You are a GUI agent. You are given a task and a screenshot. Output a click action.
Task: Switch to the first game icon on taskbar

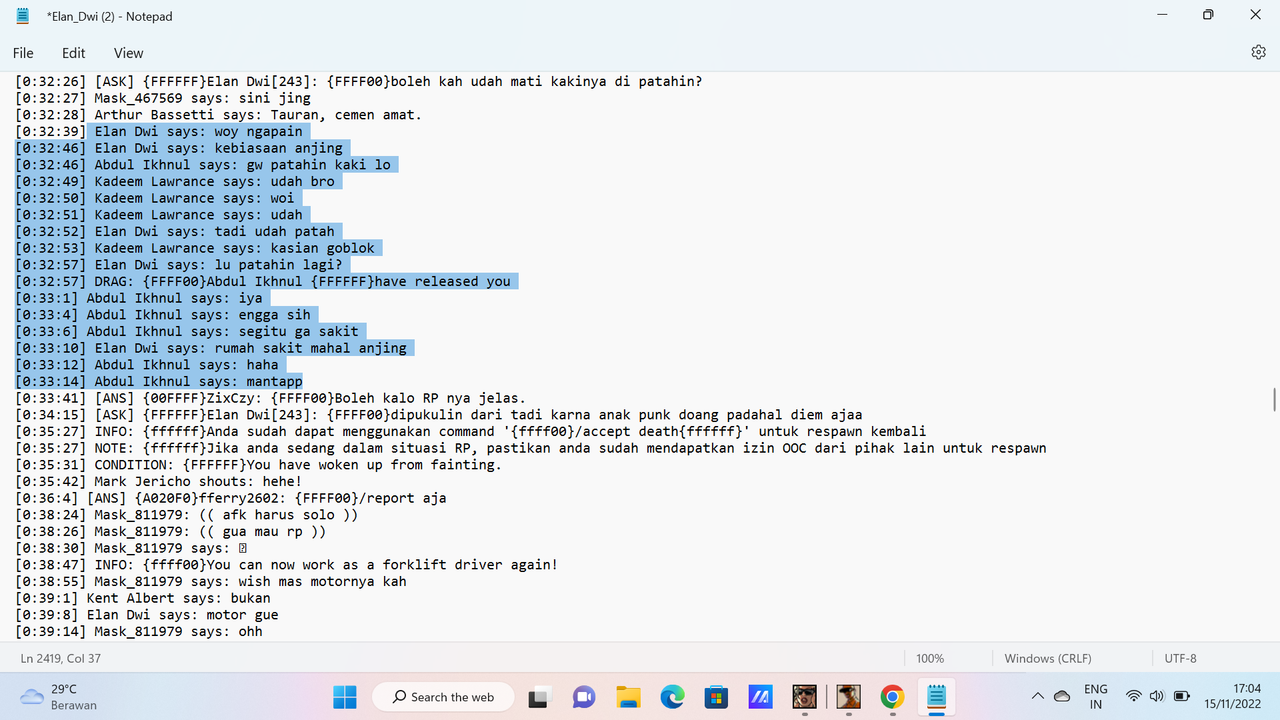804,696
